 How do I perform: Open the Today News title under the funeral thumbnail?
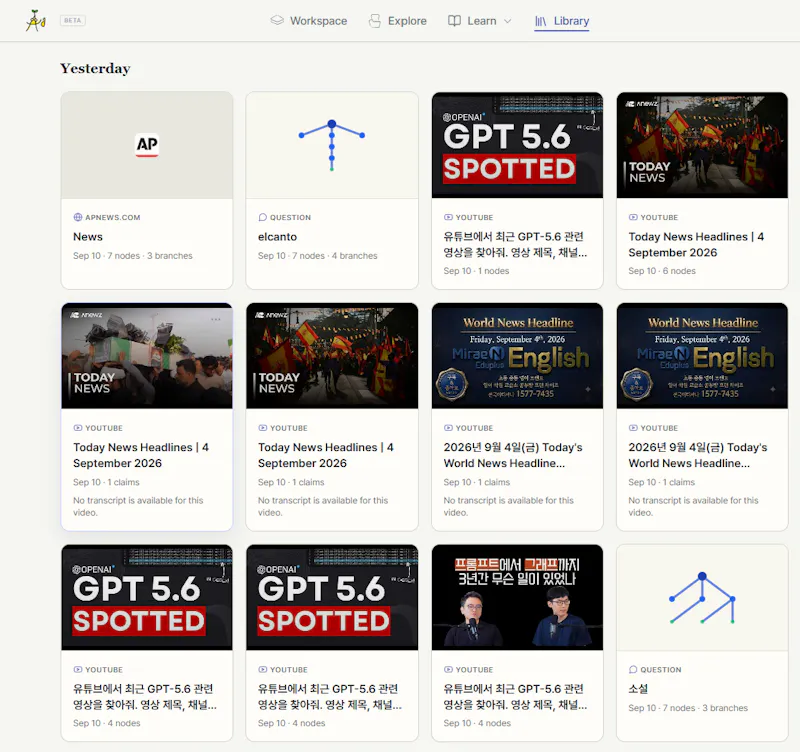(141, 455)
